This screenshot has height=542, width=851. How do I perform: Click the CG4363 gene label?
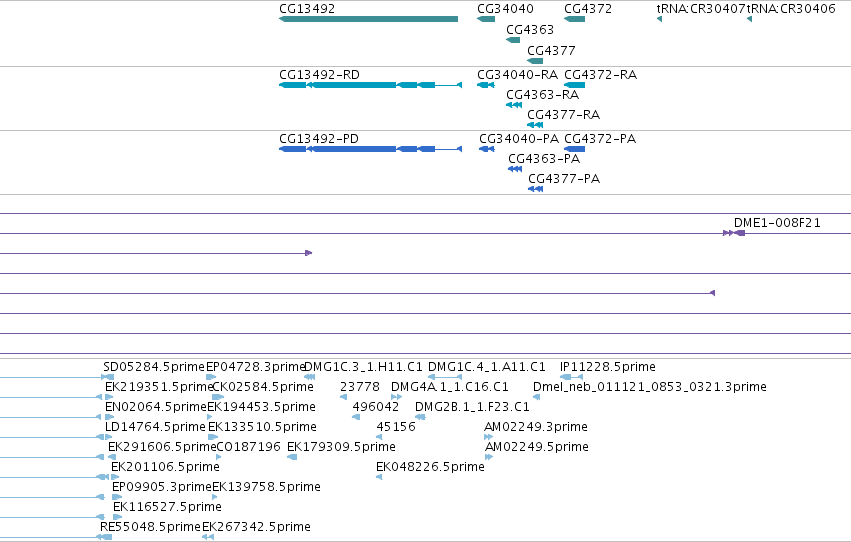point(530,29)
